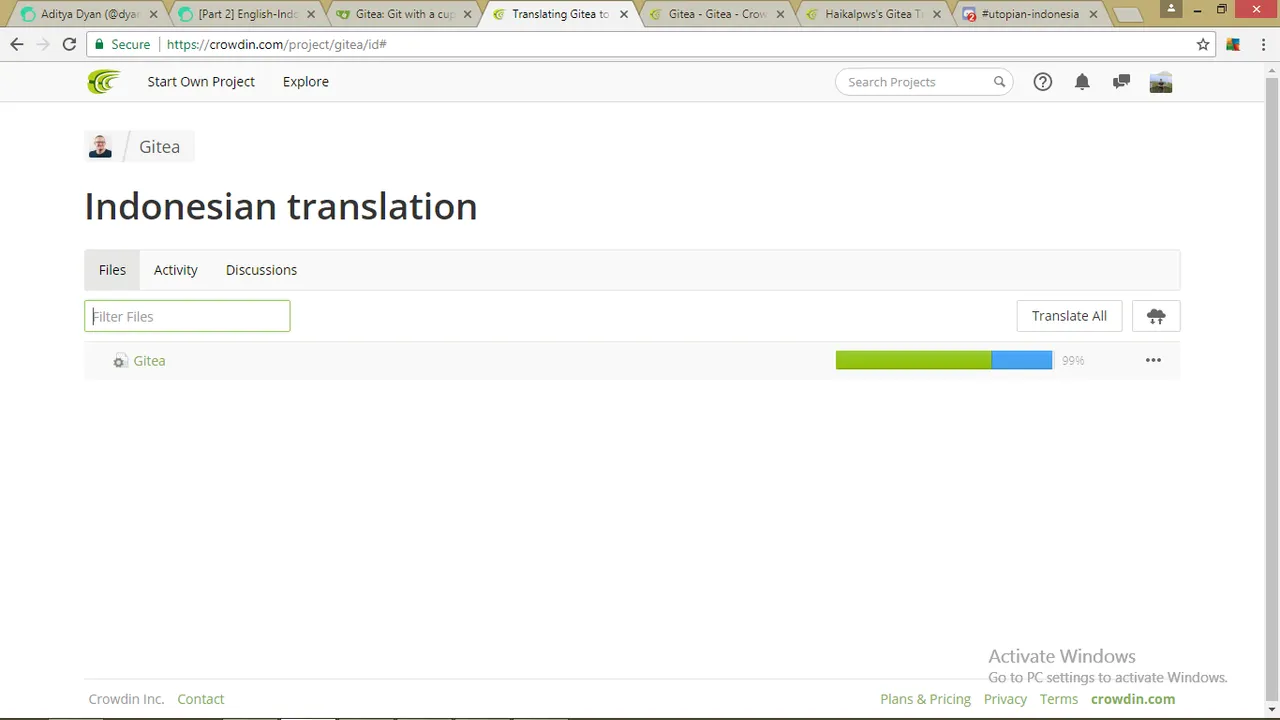Open the messages chat icon
The width and height of the screenshot is (1280, 720).
tap(1121, 82)
